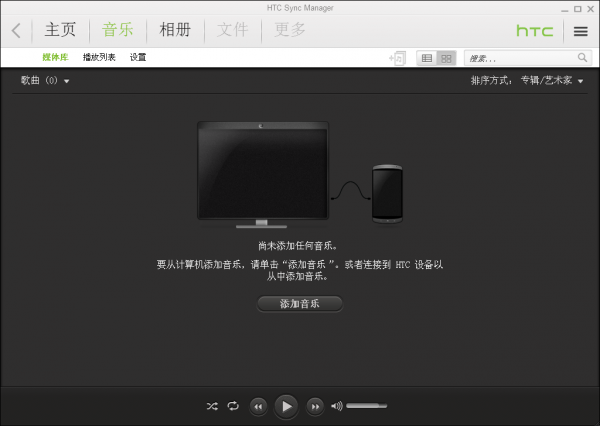Screen dimensions: 600x426
Task: Open the 更多 more tab
Action: coord(290,30)
